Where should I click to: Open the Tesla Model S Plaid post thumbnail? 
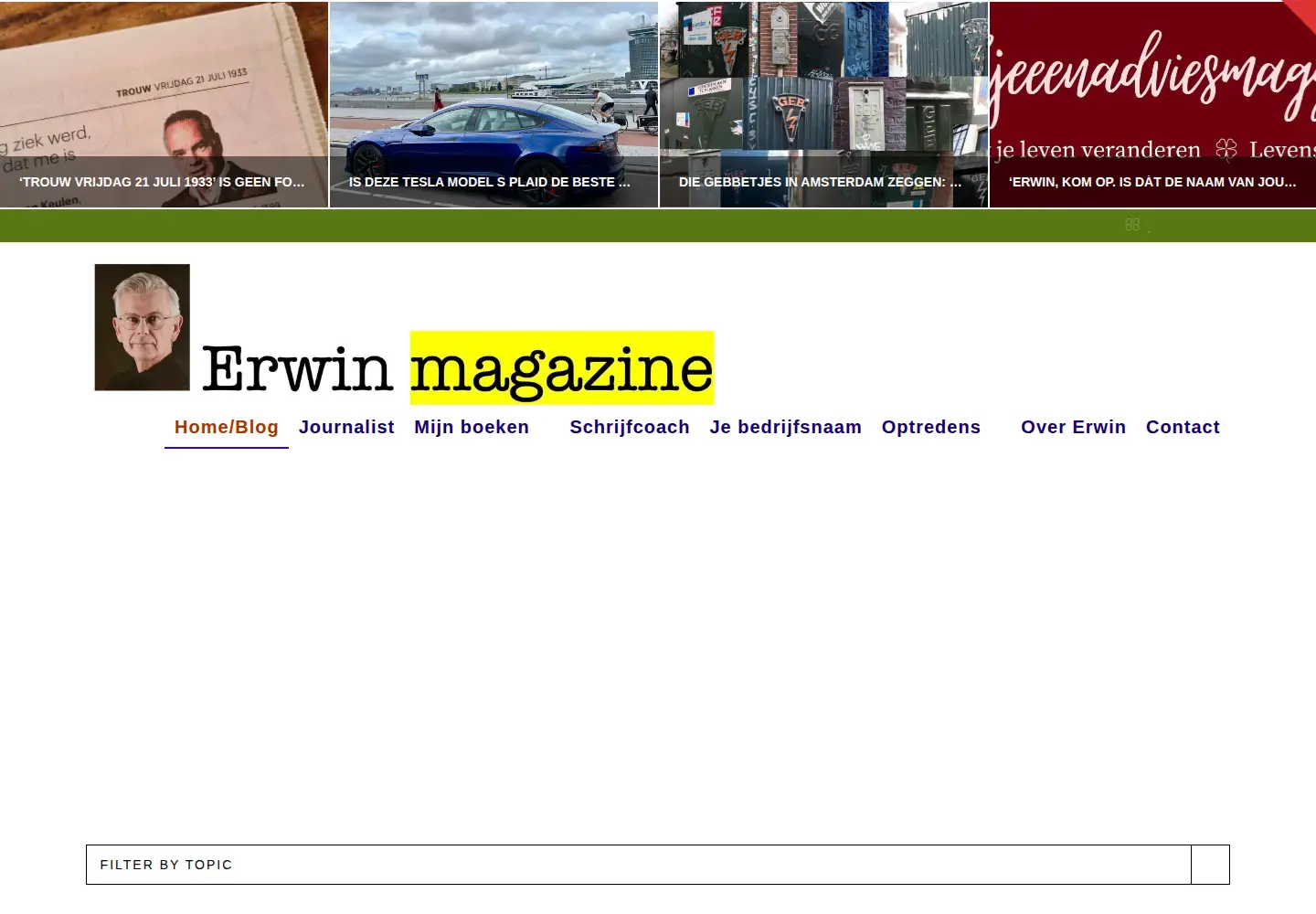[493, 104]
